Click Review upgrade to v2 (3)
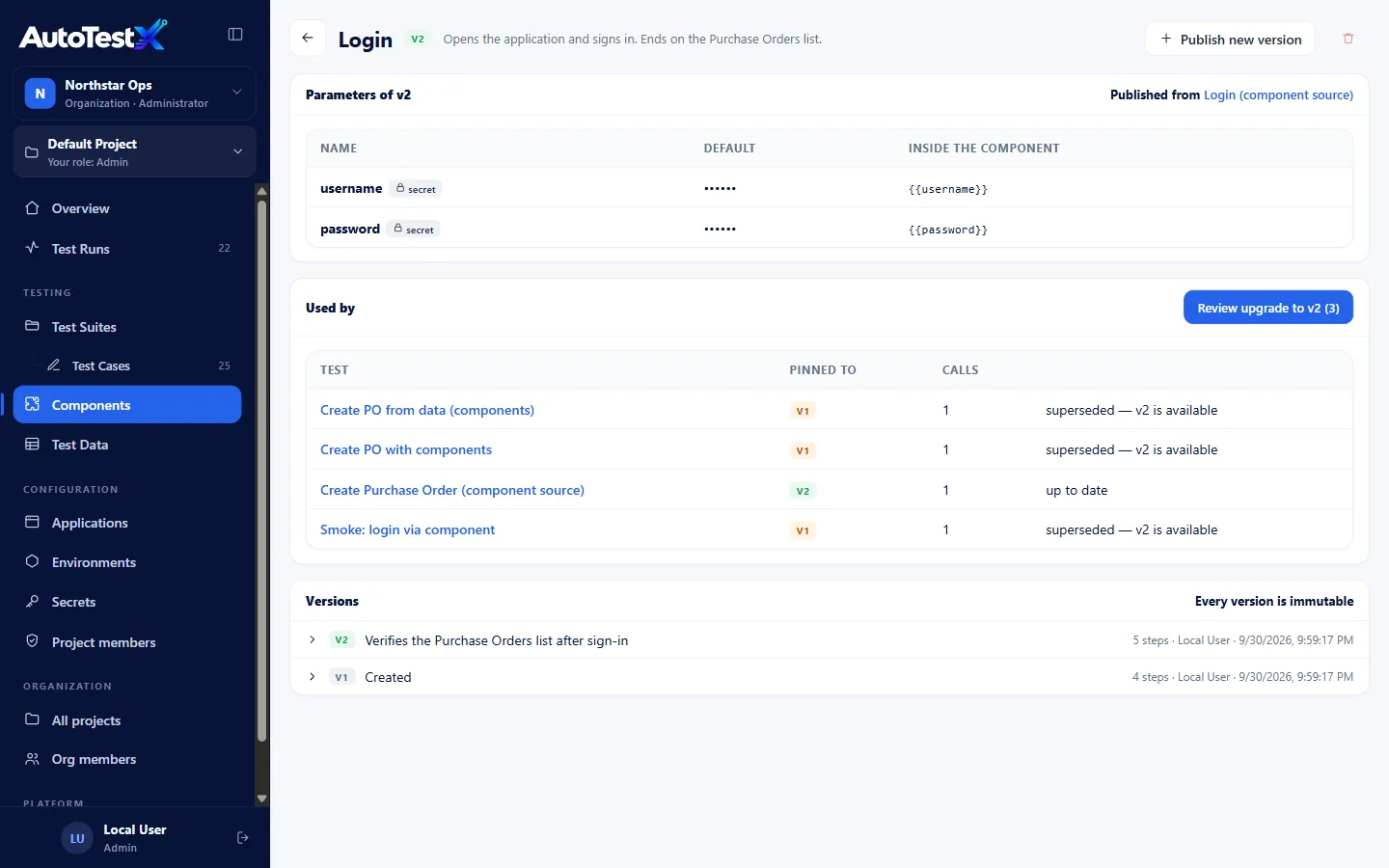This screenshot has width=1389, height=868. 1268,308
